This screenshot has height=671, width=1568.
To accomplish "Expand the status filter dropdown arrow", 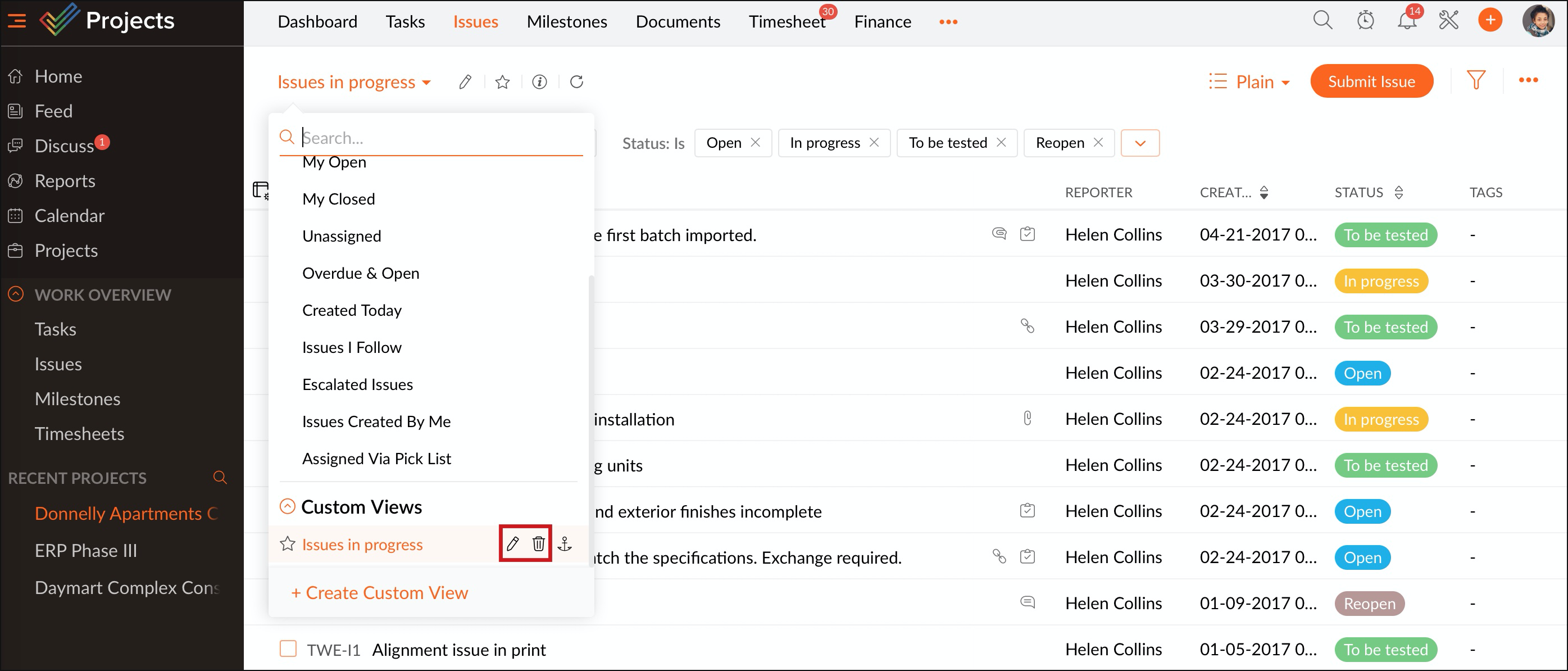I will [1139, 143].
